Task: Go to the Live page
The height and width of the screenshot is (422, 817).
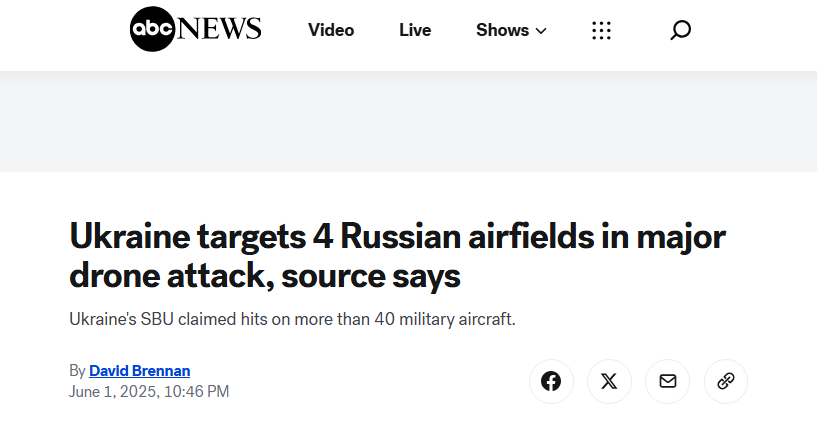Action: tap(415, 30)
